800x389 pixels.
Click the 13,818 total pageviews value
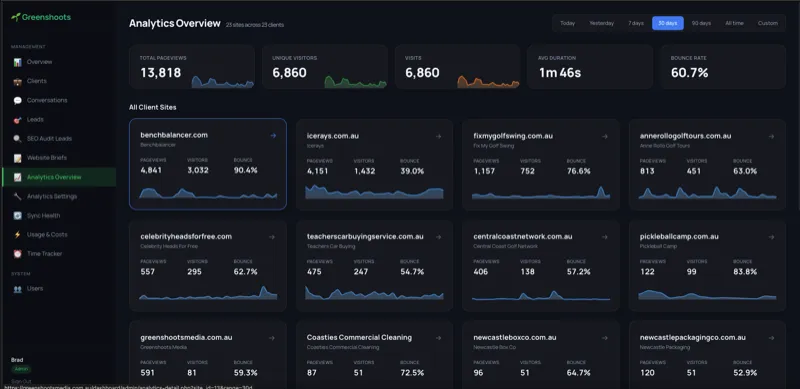click(161, 73)
